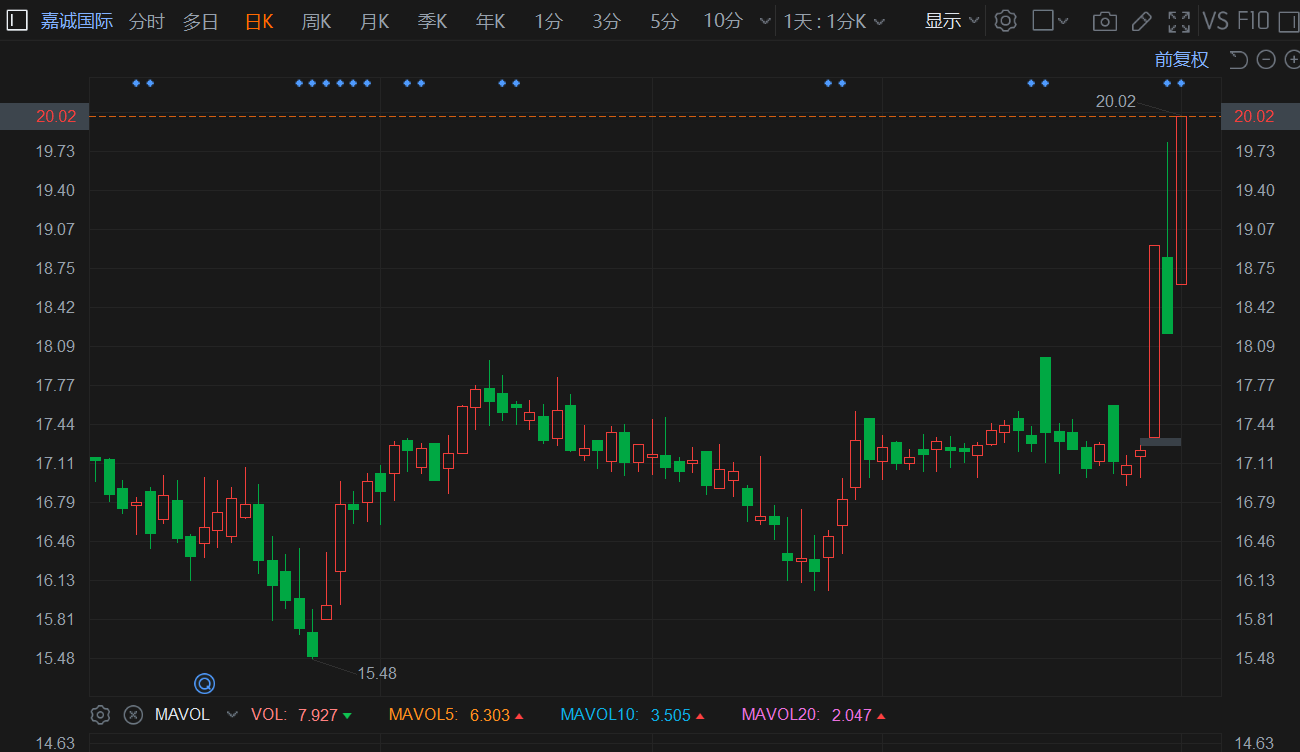This screenshot has width=1300, height=752.
Task: Click the blue Q event marker
Action: pos(204,684)
